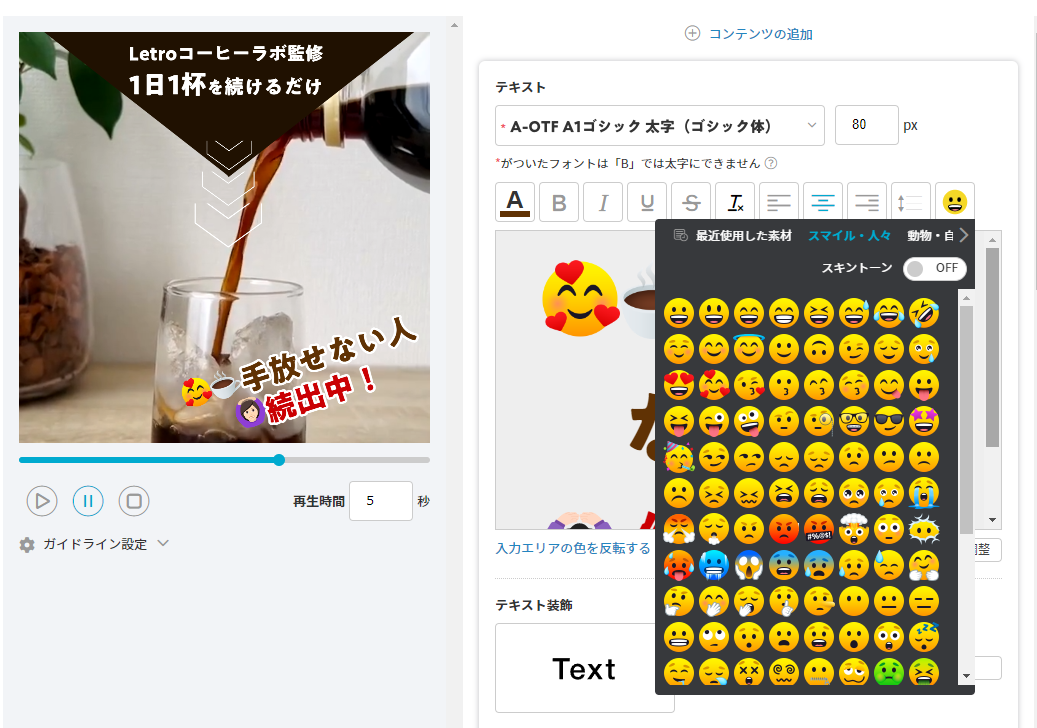Open the text color picker
The image size is (1037, 728).
[515, 202]
